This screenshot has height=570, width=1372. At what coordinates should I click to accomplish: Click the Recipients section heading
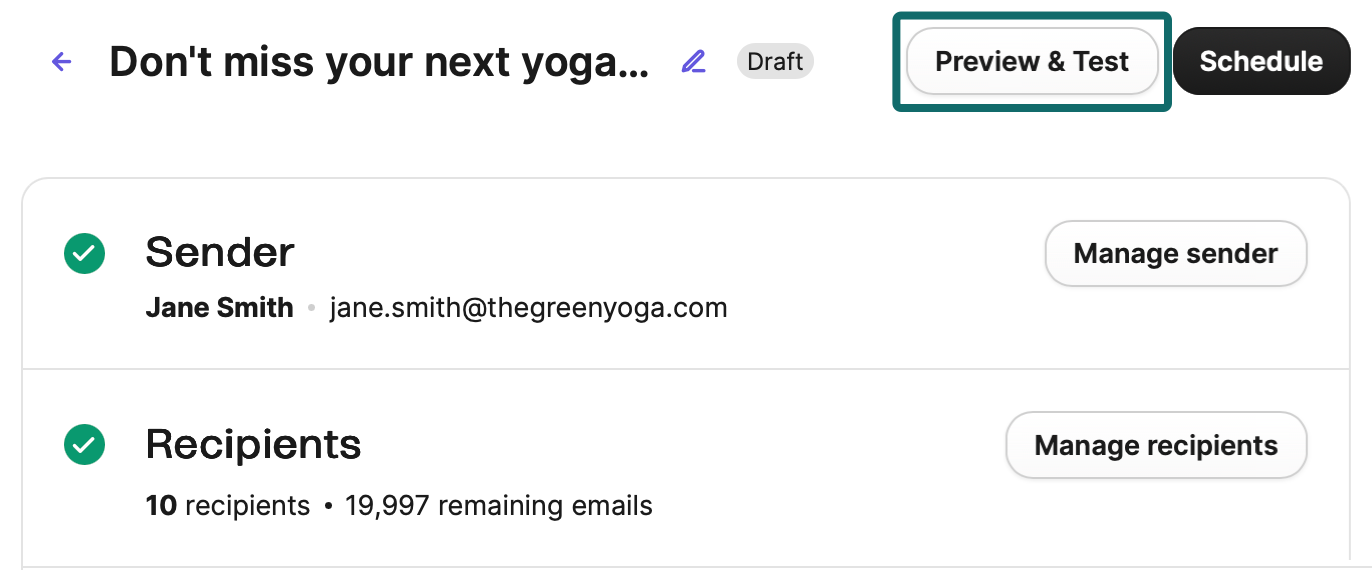pyautogui.click(x=253, y=444)
